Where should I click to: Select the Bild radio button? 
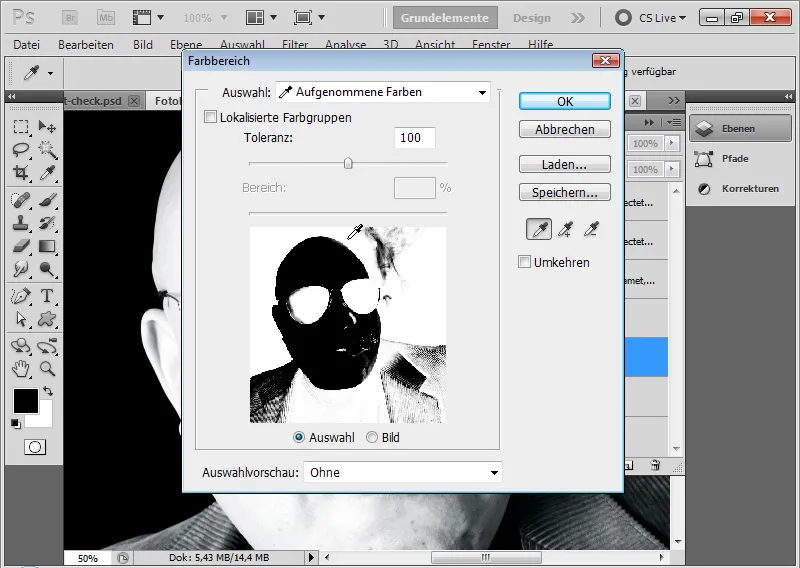click(x=372, y=437)
